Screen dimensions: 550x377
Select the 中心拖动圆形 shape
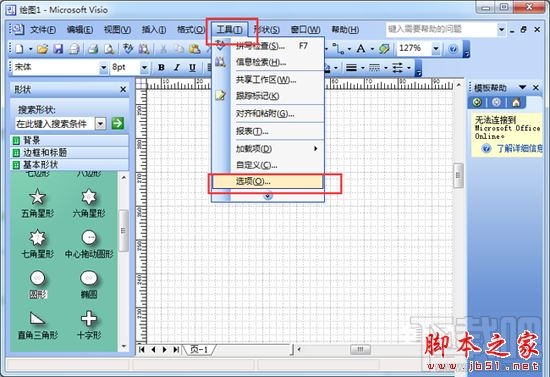89,244
